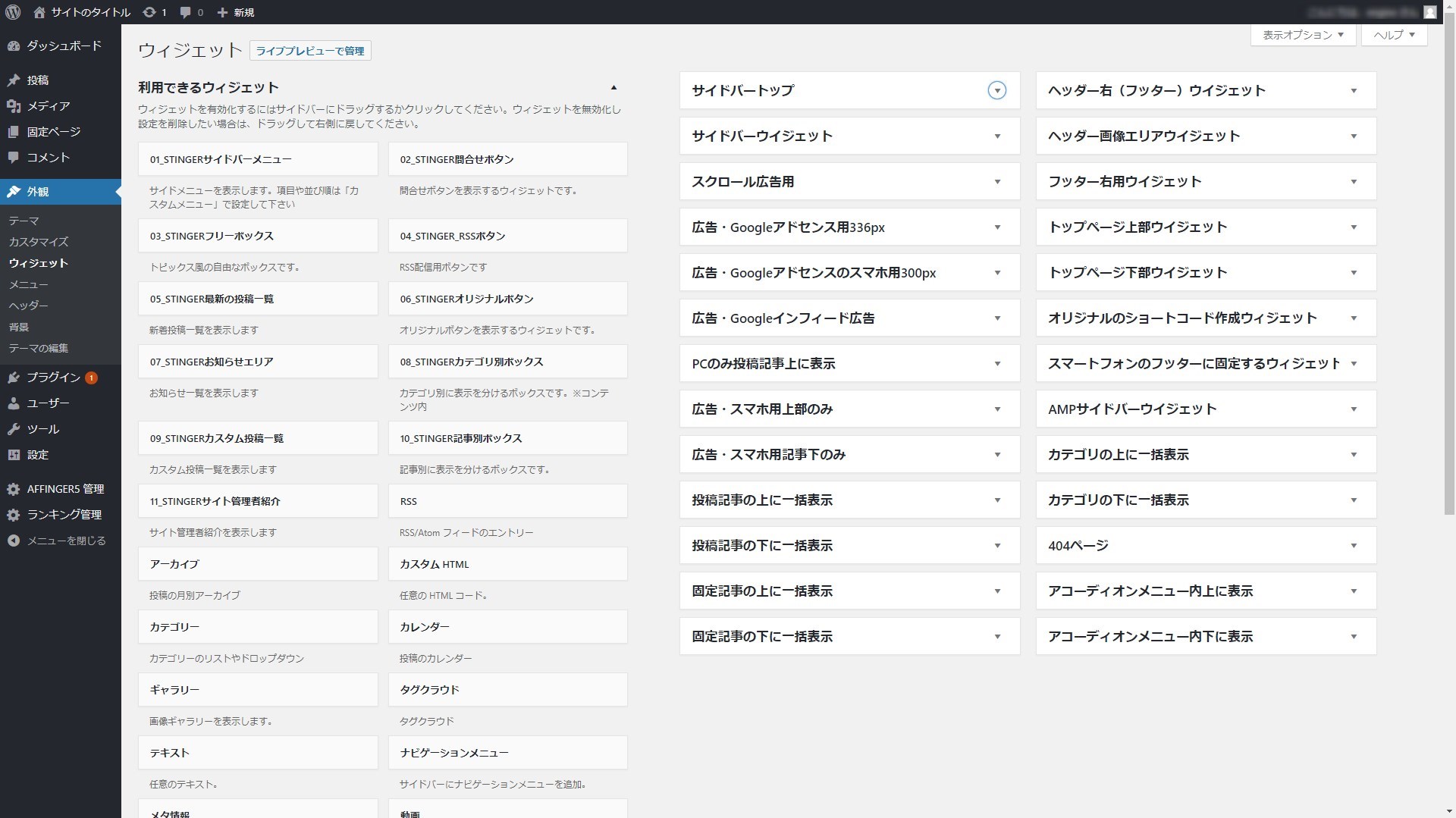
Task: Select the ナビゲーションメニュー widget
Action: 508,753
